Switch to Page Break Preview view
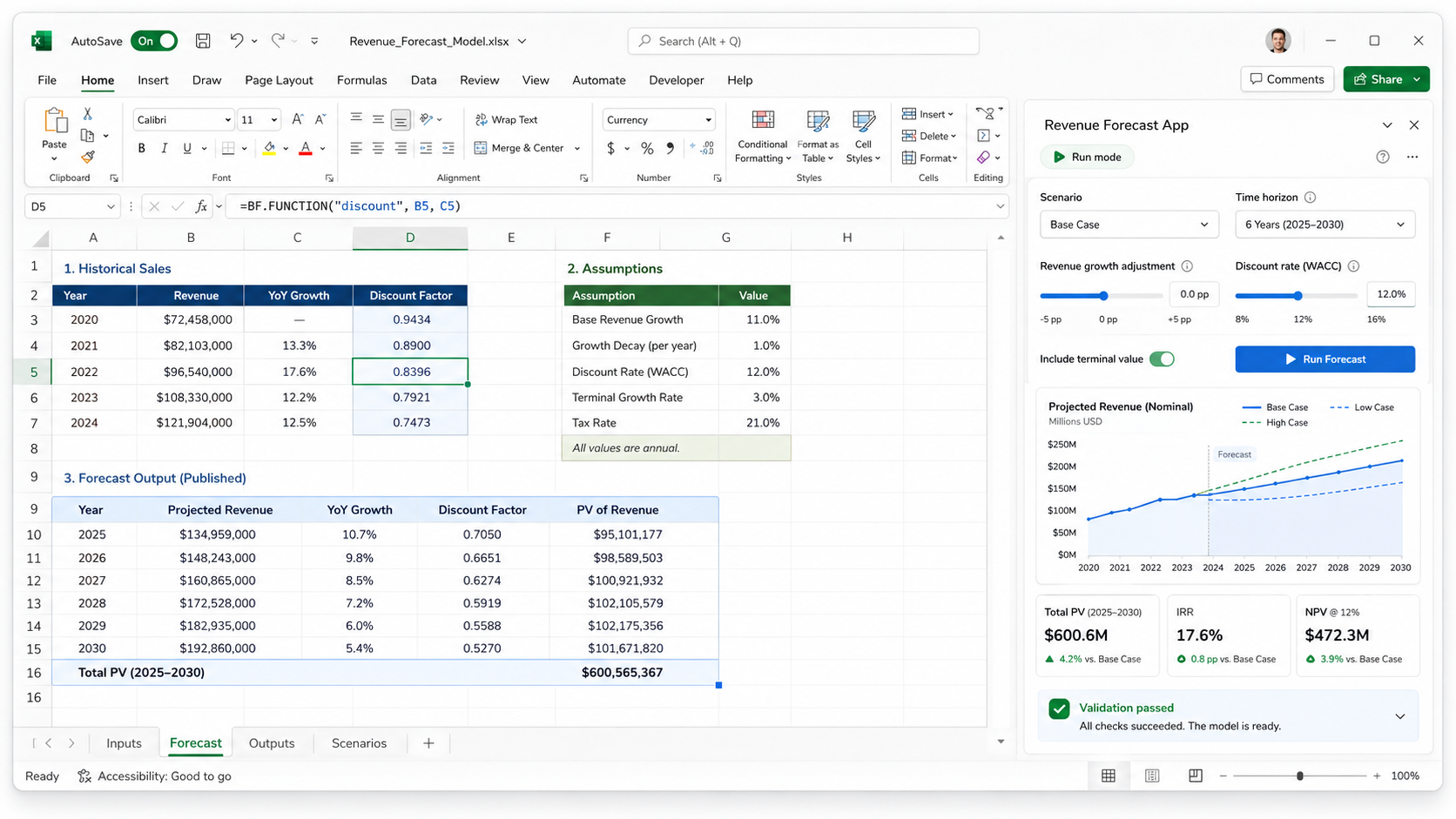This screenshot has width=1456, height=819. [1196, 775]
